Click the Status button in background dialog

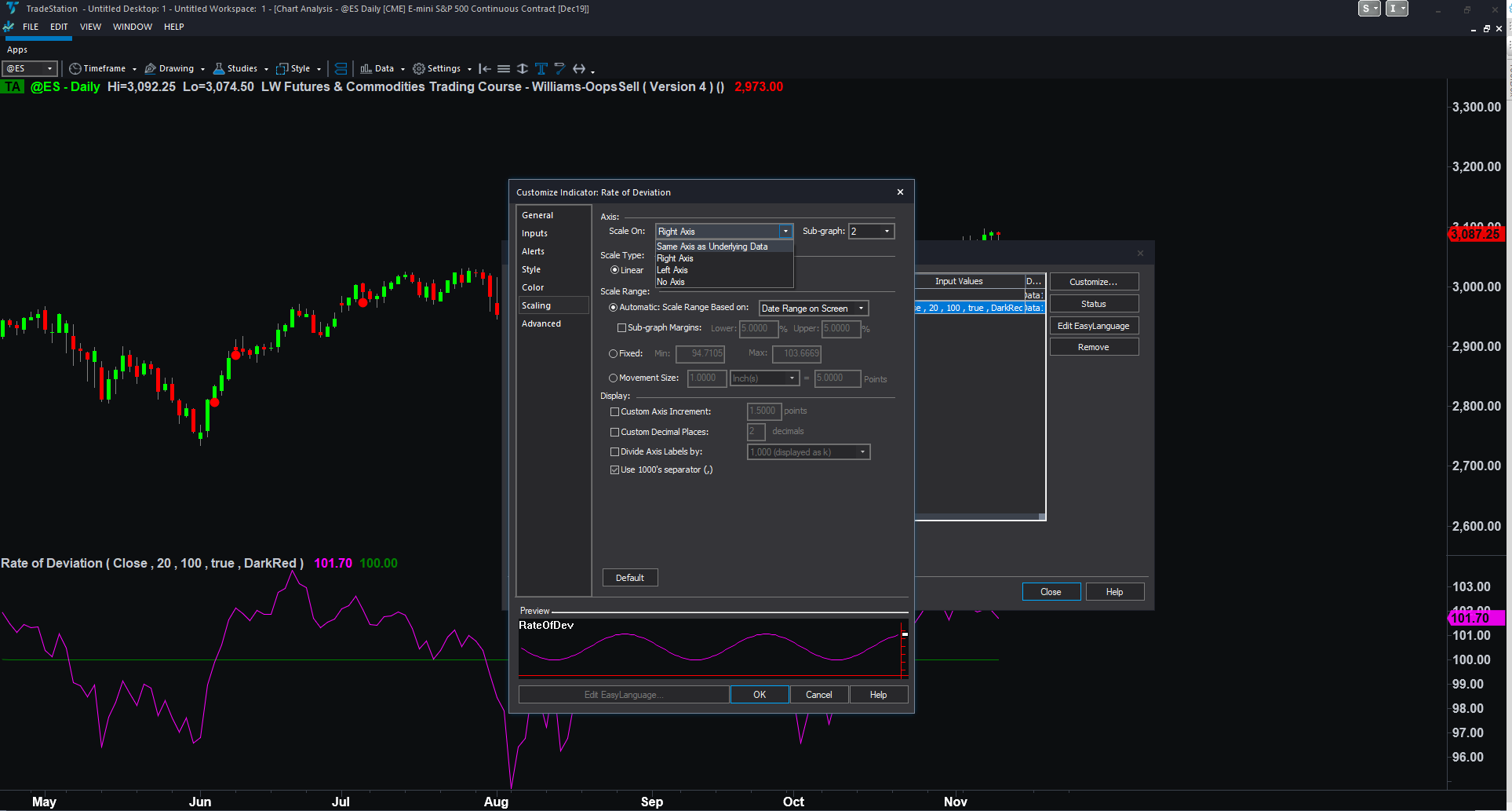pyautogui.click(x=1094, y=304)
